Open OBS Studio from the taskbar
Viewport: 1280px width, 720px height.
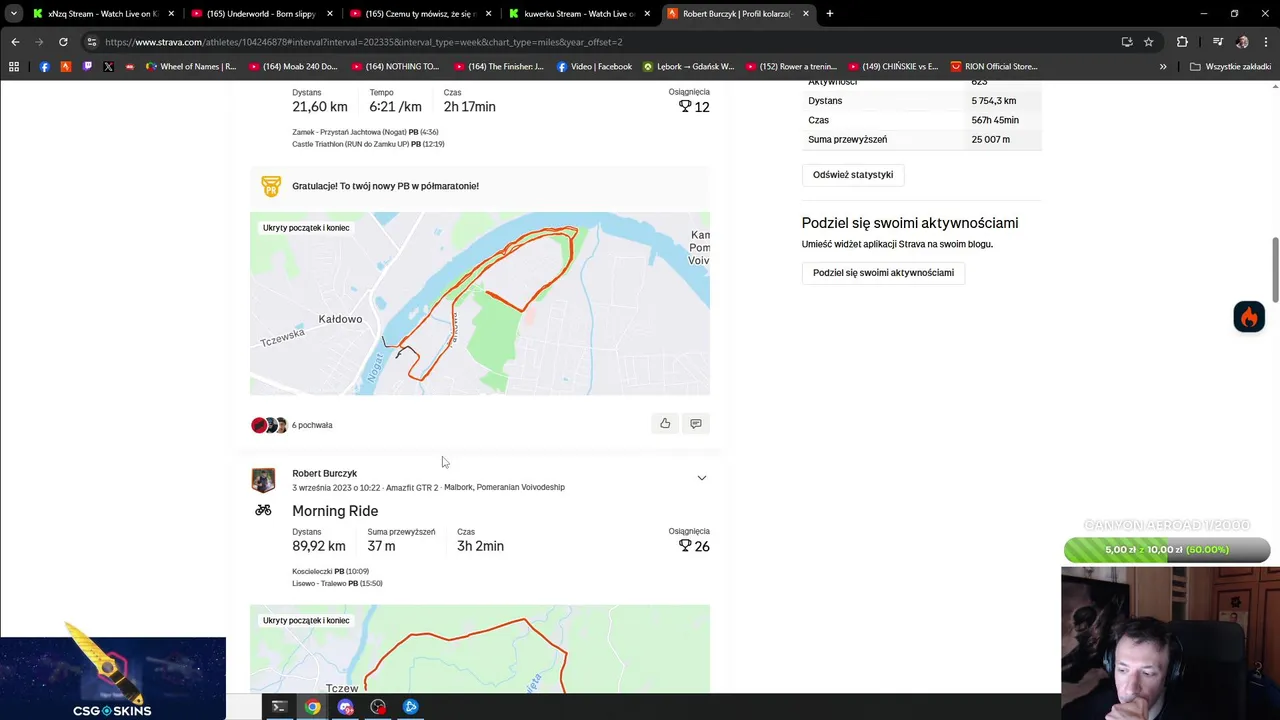(378, 707)
